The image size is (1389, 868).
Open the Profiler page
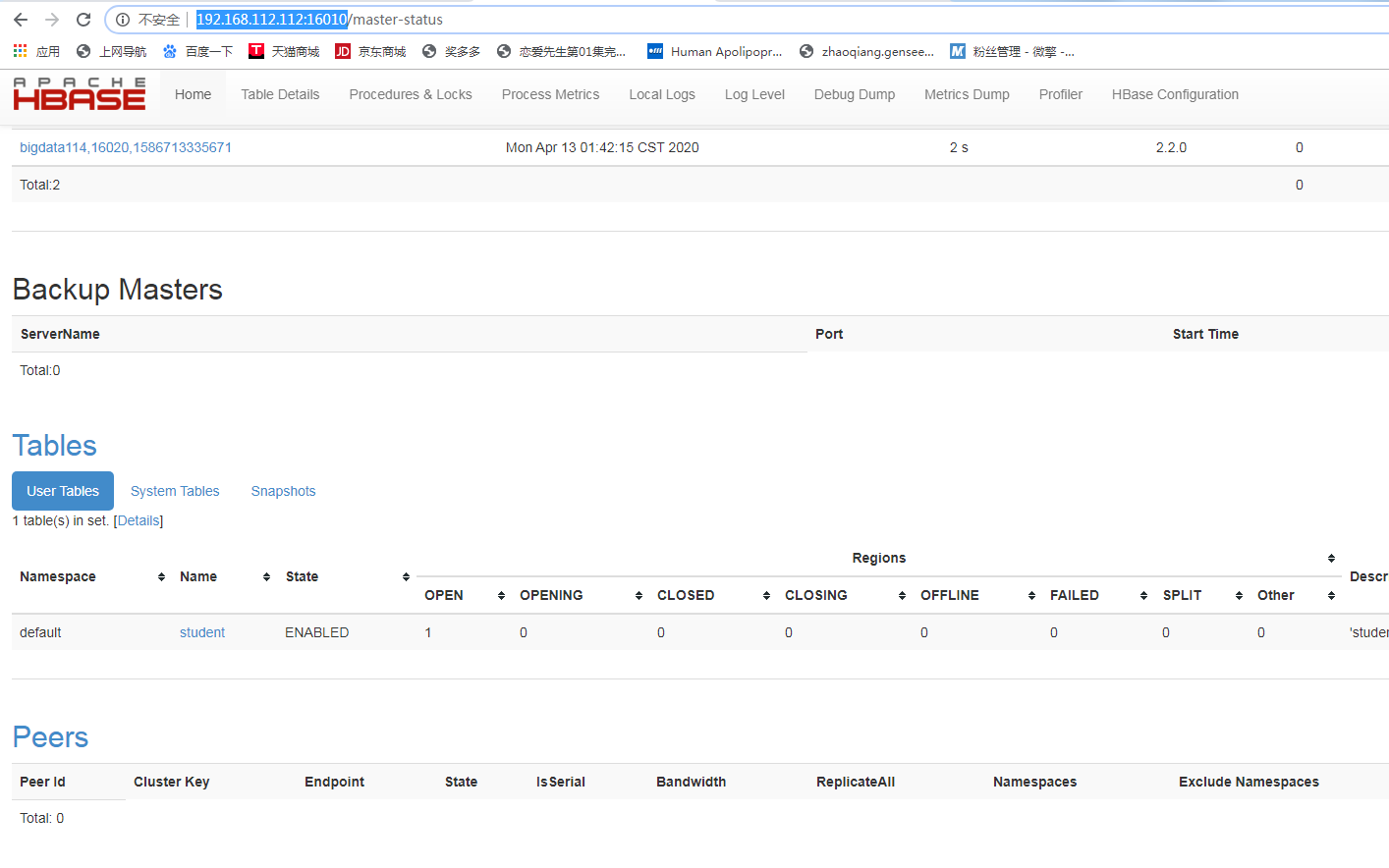(1061, 94)
